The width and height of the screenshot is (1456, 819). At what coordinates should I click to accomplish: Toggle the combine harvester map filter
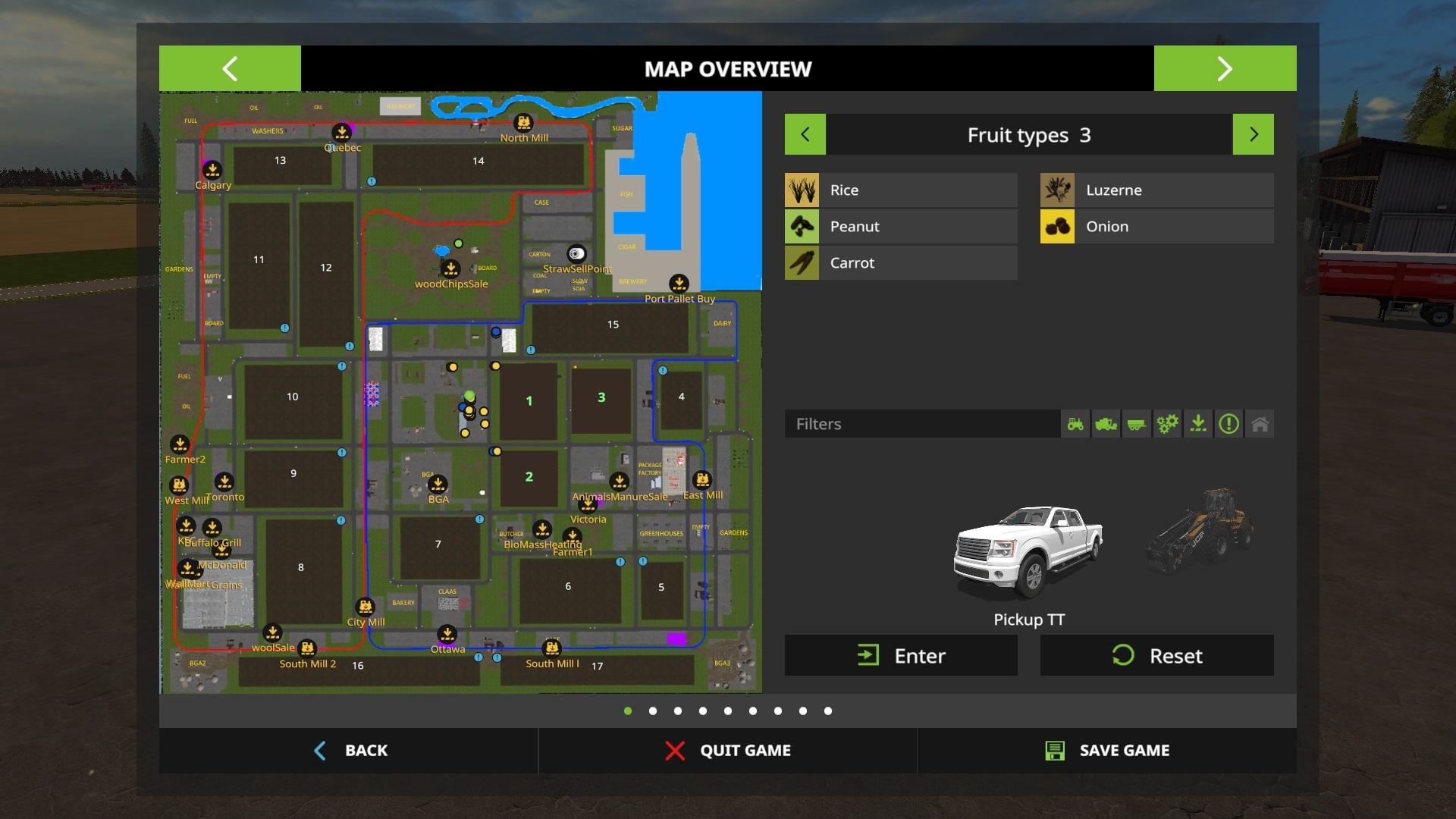click(1106, 424)
